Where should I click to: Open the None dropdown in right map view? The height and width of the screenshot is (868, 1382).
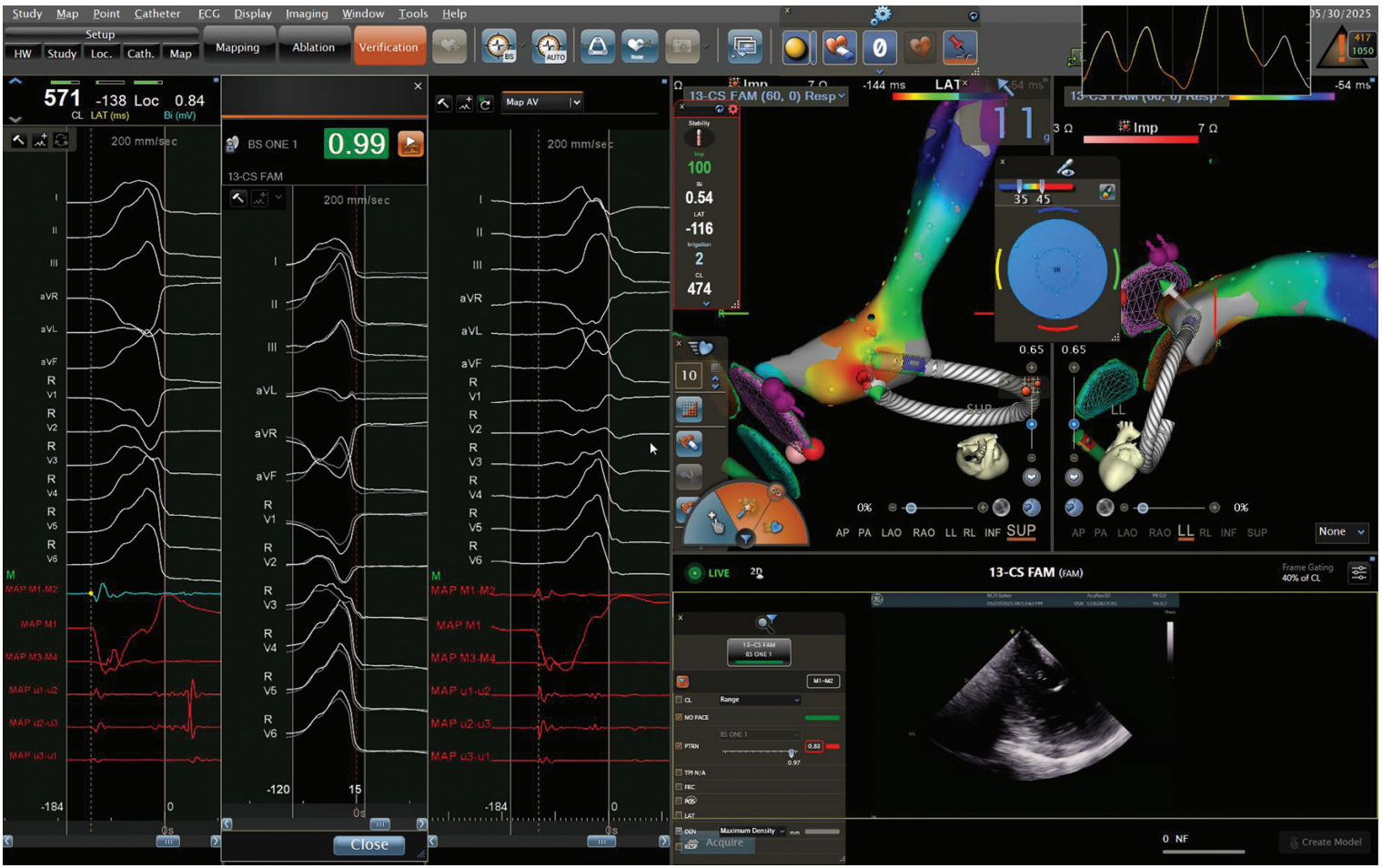1342,532
